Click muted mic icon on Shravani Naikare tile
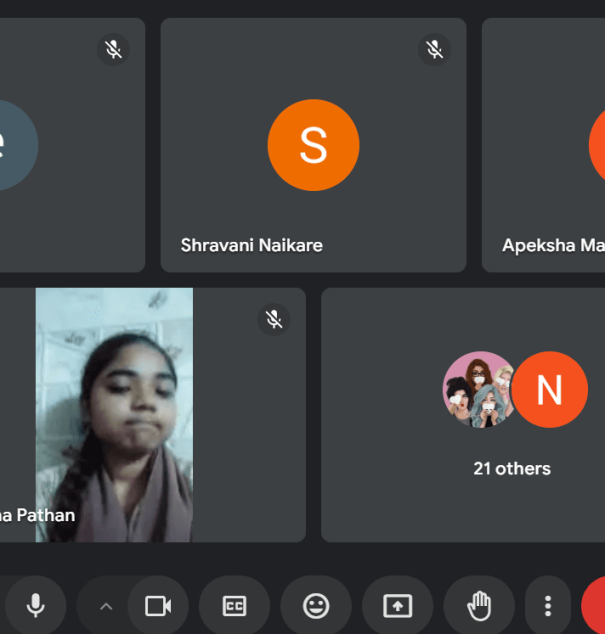 click(434, 49)
